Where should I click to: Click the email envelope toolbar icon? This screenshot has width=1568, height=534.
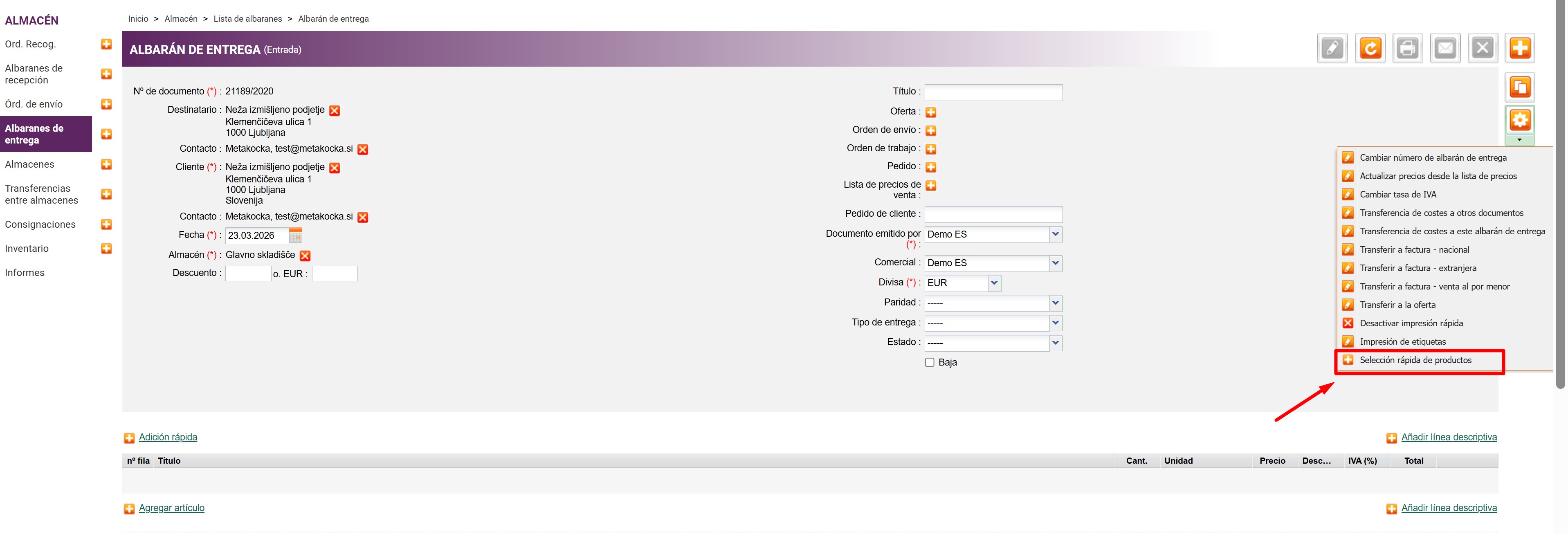pos(1445,48)
